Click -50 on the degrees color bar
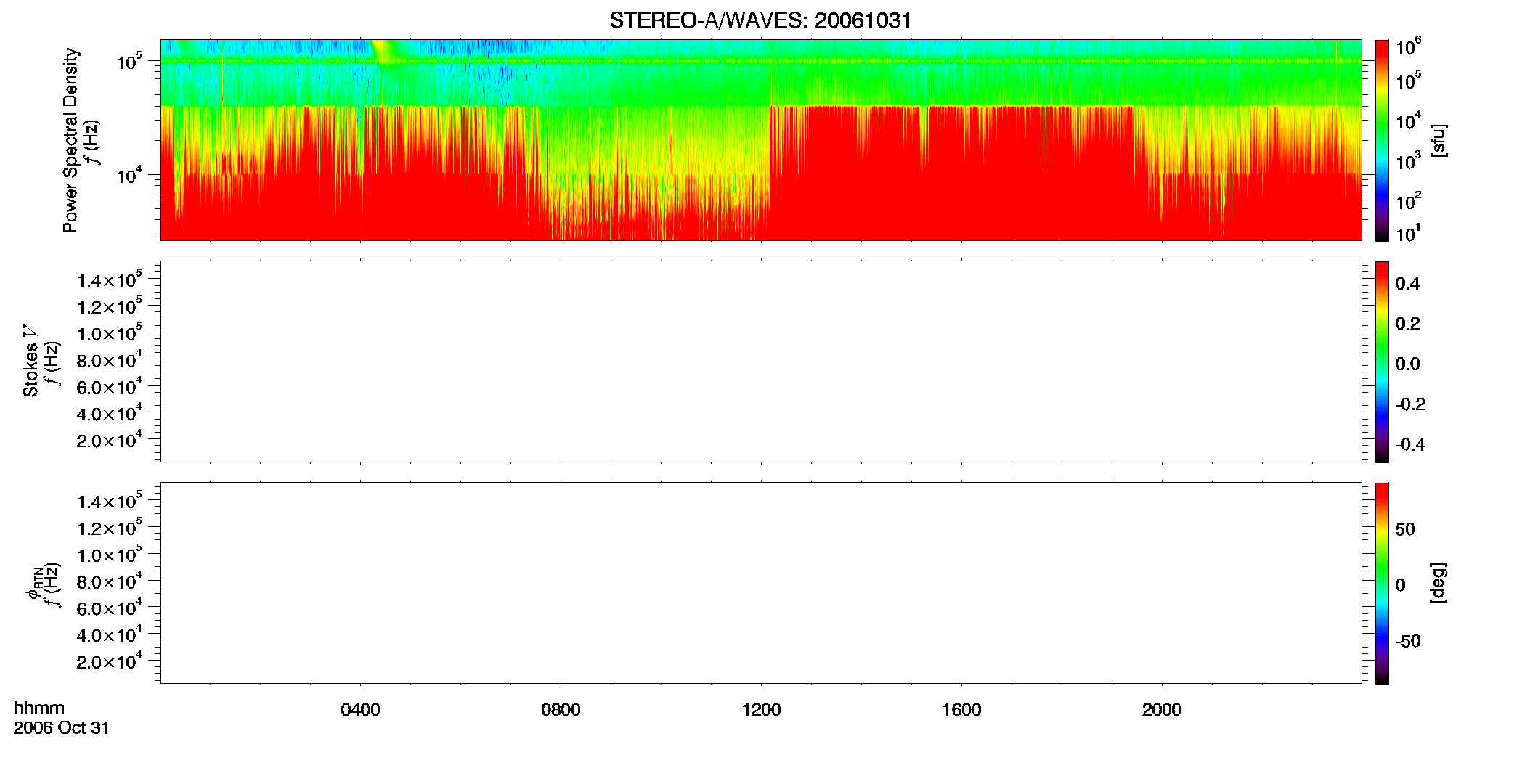Viewport: 1522px width, 784px height. pyautogui.click(x=1408, y=642)
